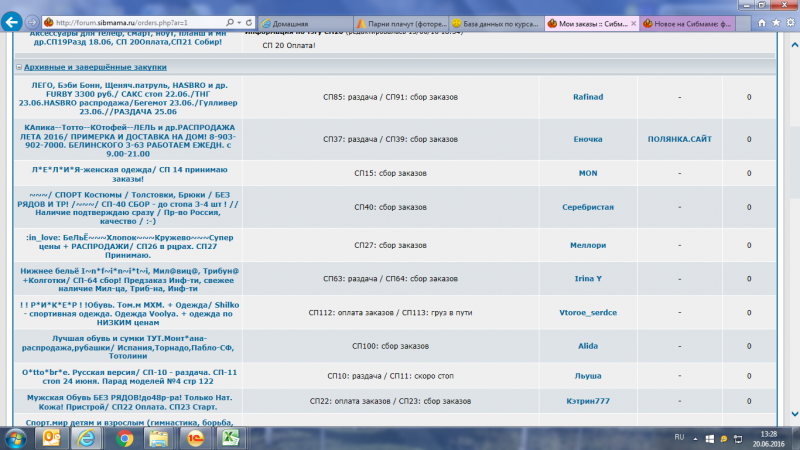Collapse Архивные и завершённые закупки section
800x450 pixels.
tap(19, 67)
